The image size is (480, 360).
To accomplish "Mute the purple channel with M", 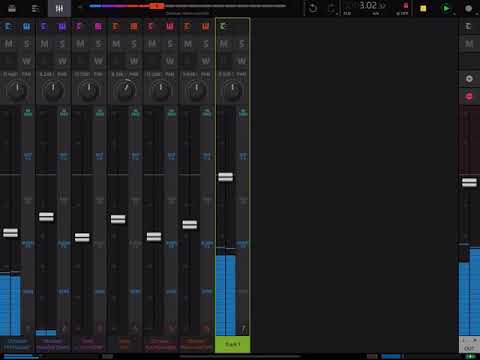I will (44, 44).
